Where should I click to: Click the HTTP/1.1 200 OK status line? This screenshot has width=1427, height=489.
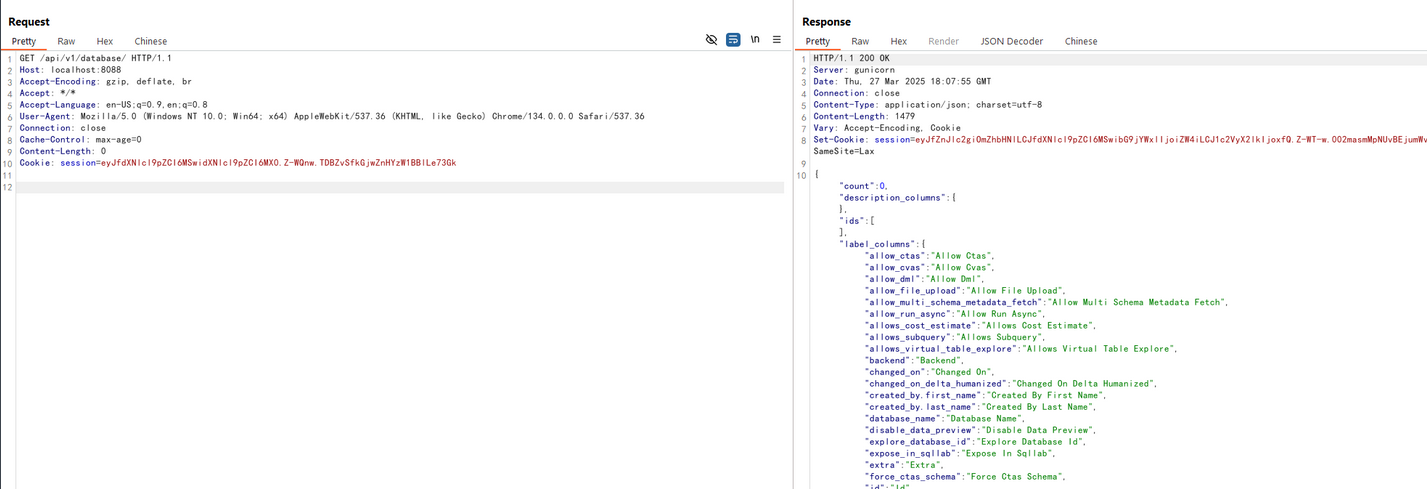pos(852,58)
